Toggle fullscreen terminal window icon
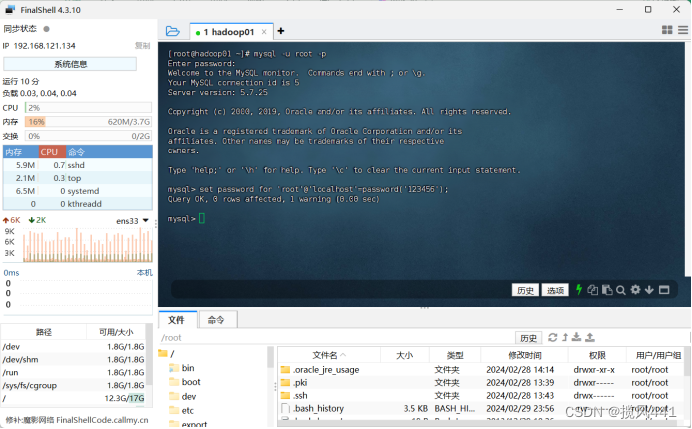This screenshot has height=429, width=692. tap(664, 290)
